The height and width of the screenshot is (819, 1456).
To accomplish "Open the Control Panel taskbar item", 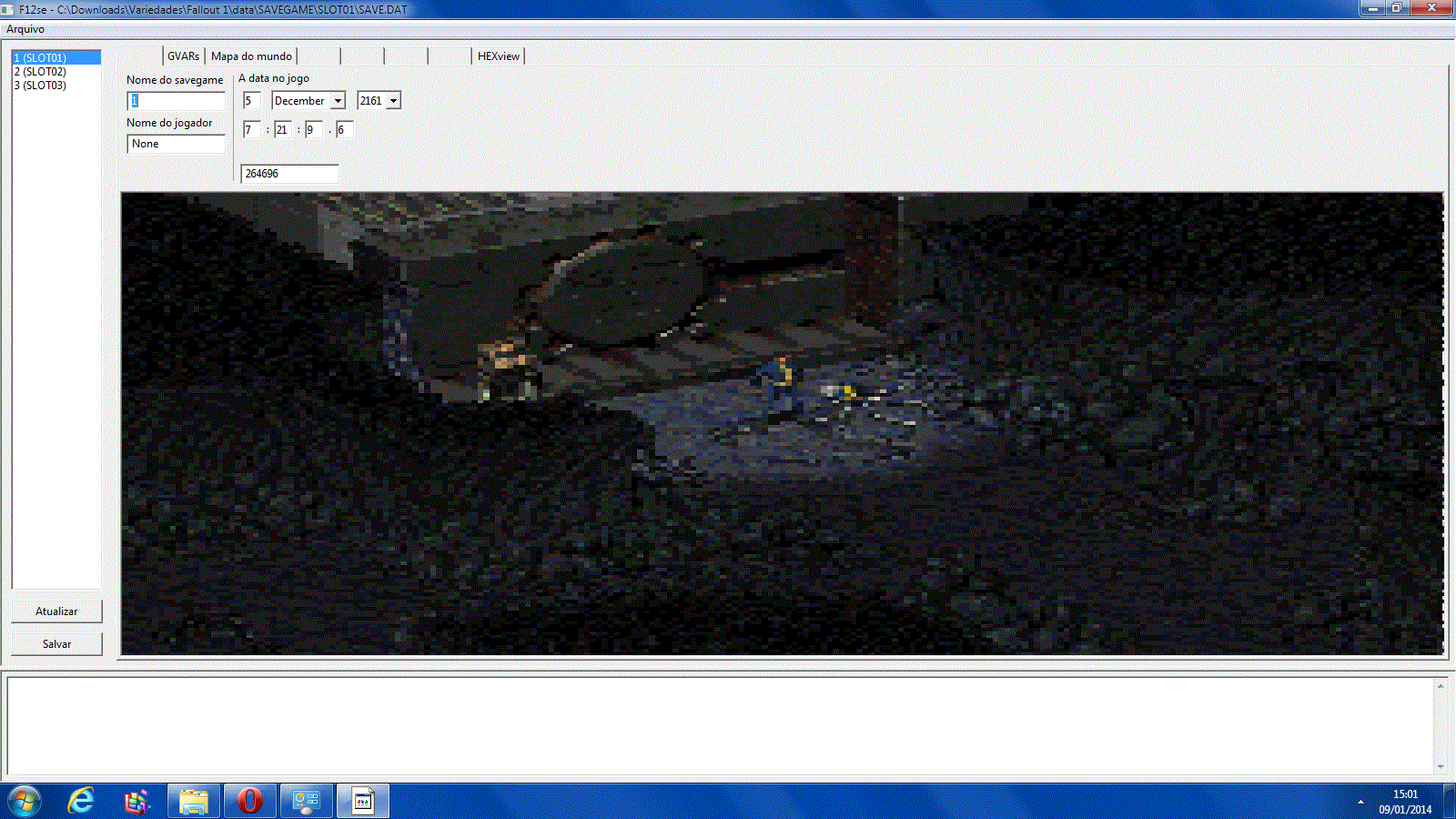I will point(307,801).
